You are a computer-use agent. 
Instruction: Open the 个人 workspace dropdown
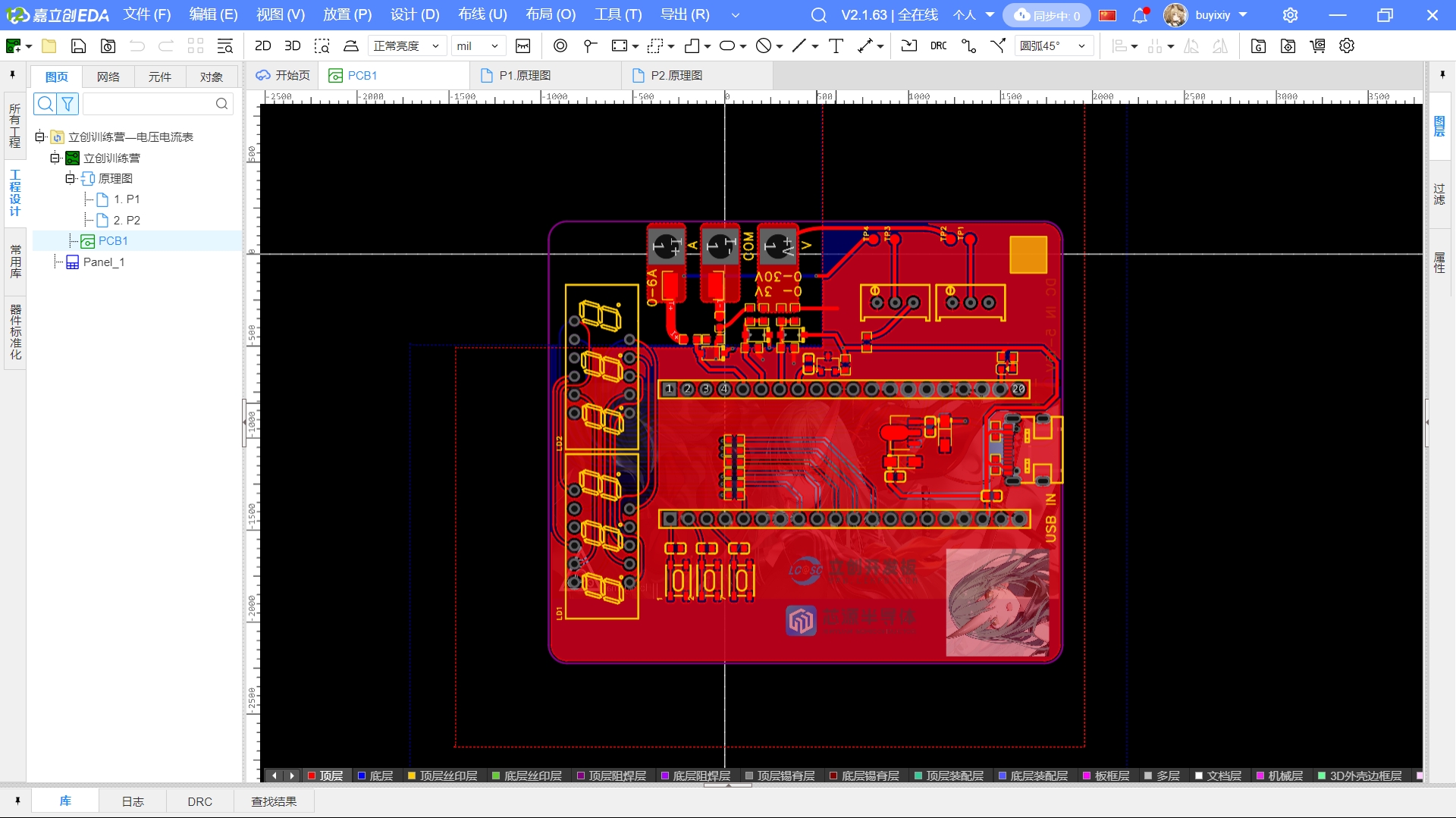click(974, 15)
